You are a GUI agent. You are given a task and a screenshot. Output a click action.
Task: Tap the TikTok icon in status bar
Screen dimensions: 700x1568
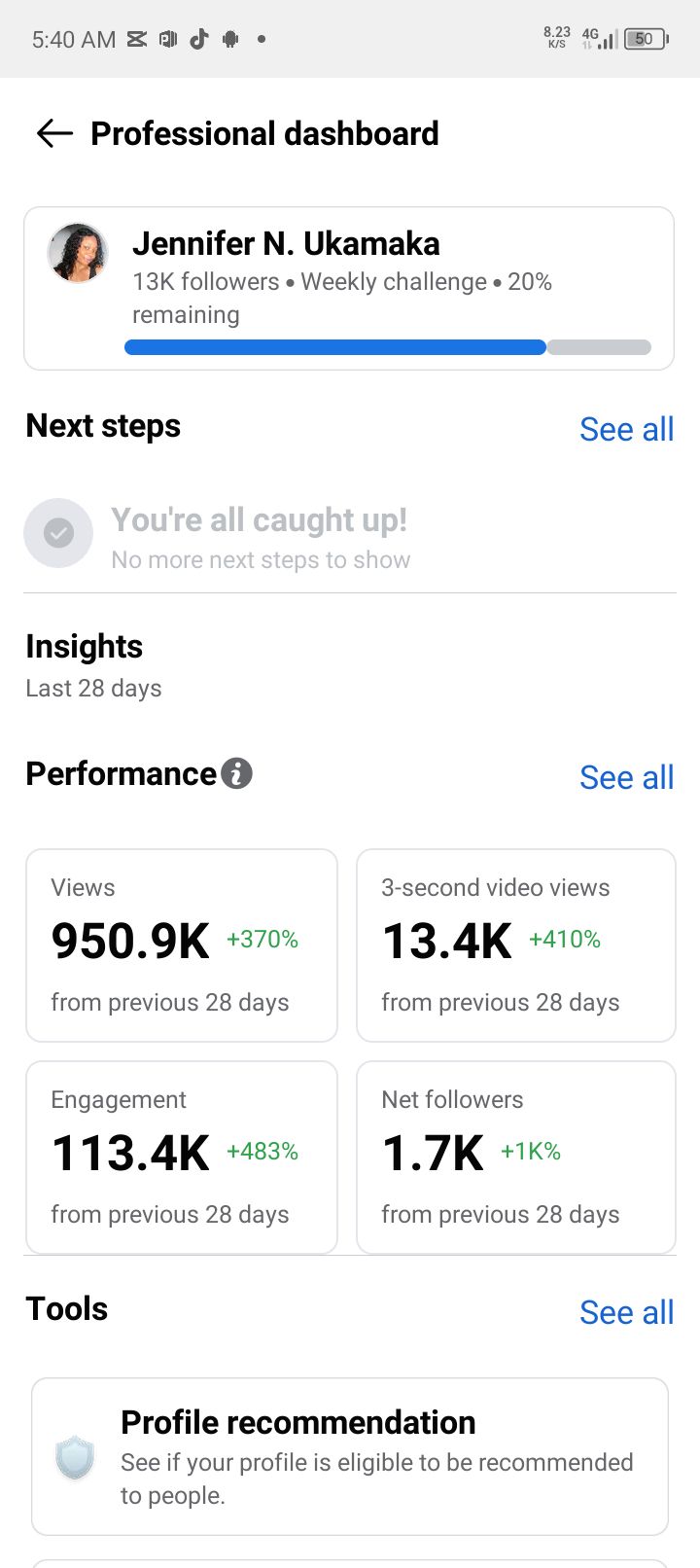pos(199,39)
